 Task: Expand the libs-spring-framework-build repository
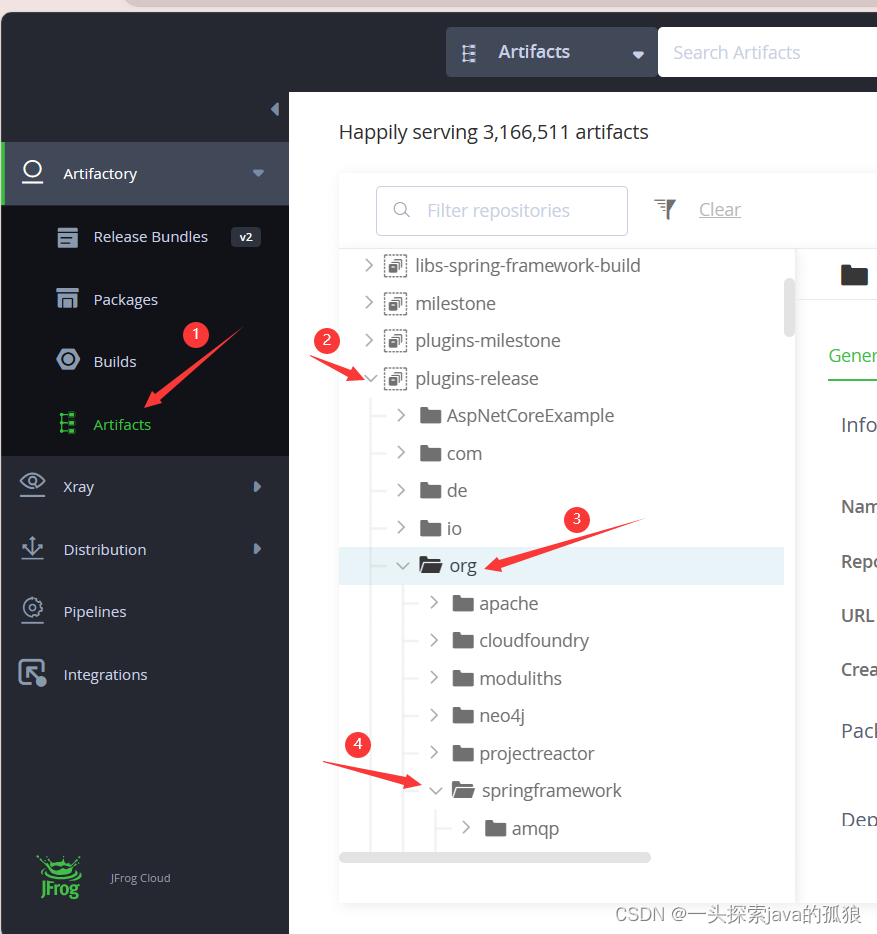tap(369, 265)
